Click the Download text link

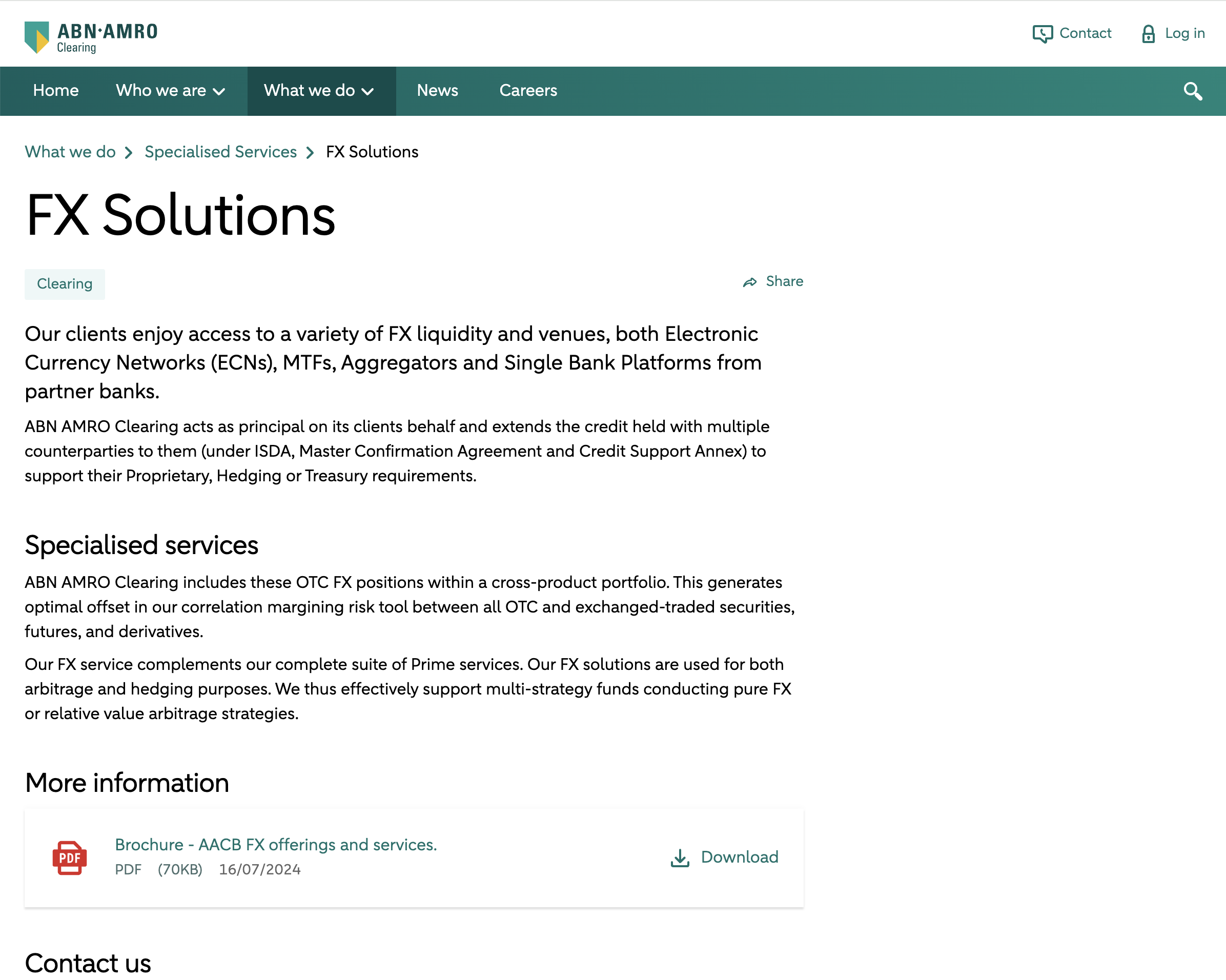coord(739,857)
